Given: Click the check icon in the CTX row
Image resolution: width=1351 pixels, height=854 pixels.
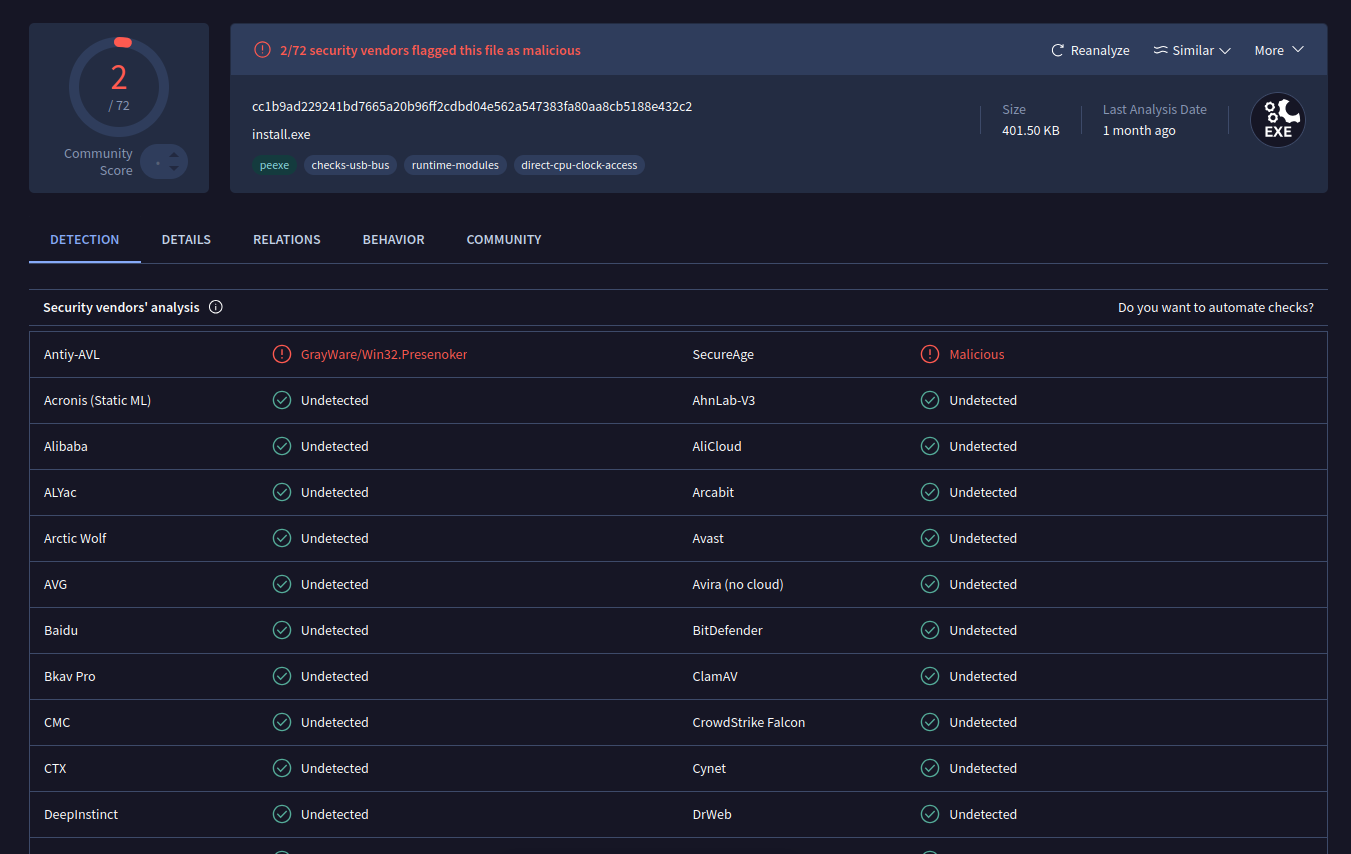Looking at the screenshot, I should [282, 768].
